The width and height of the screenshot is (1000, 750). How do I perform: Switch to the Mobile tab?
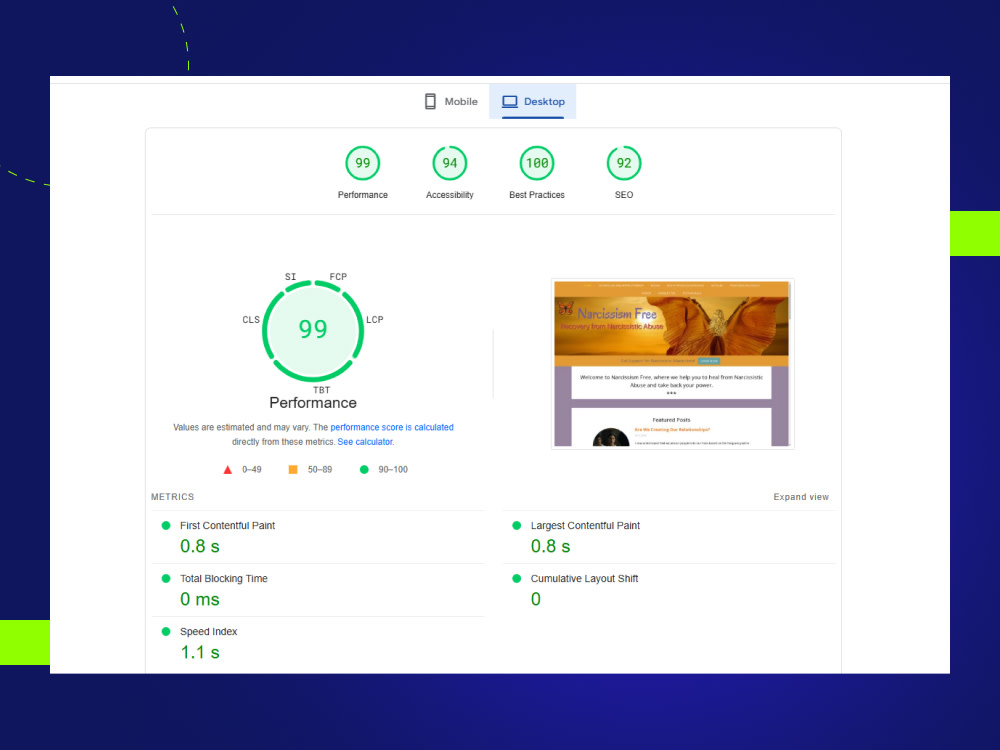(x=451, y=101)
